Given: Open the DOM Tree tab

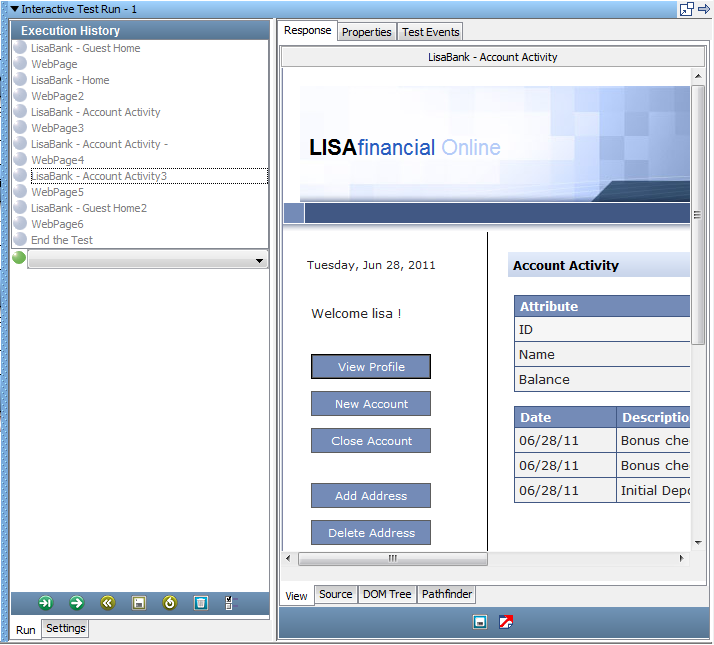Looking at the screenshot, I should point(387,594).
